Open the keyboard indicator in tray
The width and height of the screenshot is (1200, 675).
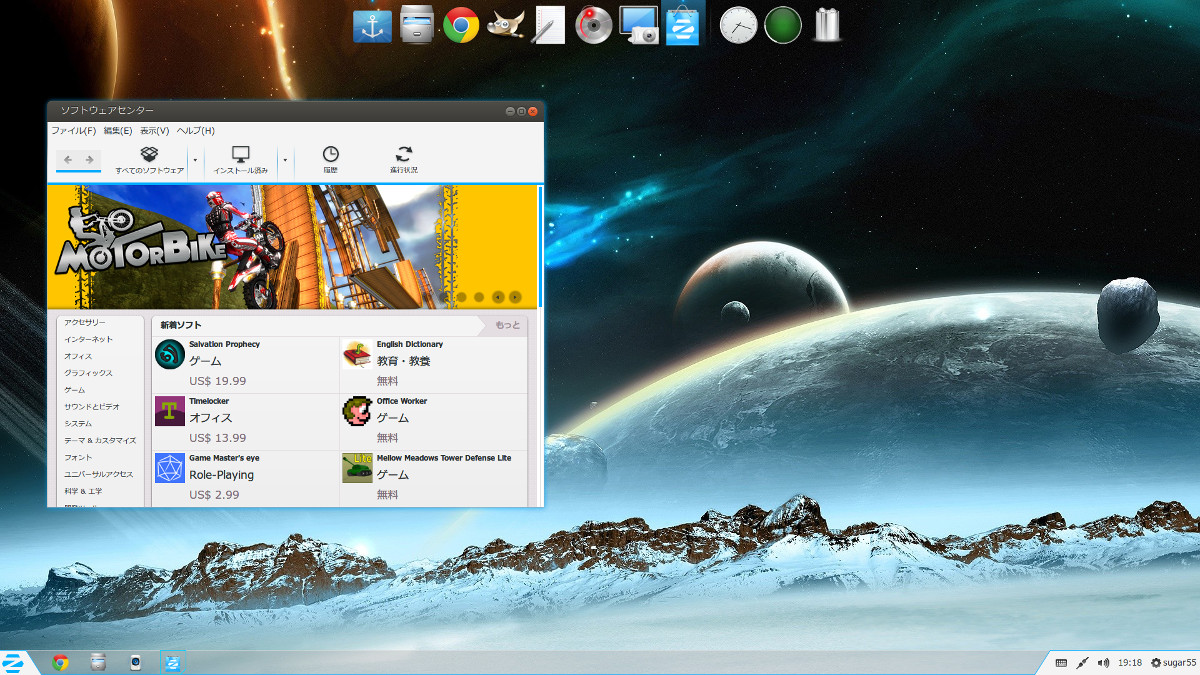pos(1061,662)
